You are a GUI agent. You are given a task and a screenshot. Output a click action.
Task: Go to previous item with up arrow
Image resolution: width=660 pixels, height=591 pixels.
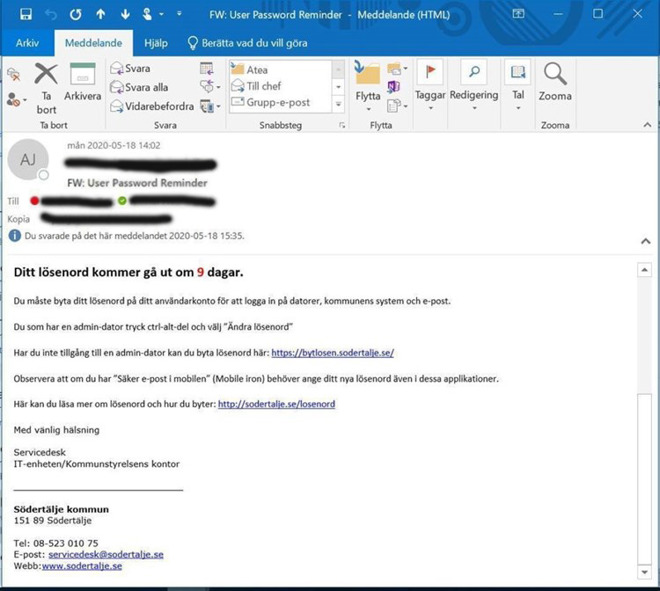tap(100, 14)
